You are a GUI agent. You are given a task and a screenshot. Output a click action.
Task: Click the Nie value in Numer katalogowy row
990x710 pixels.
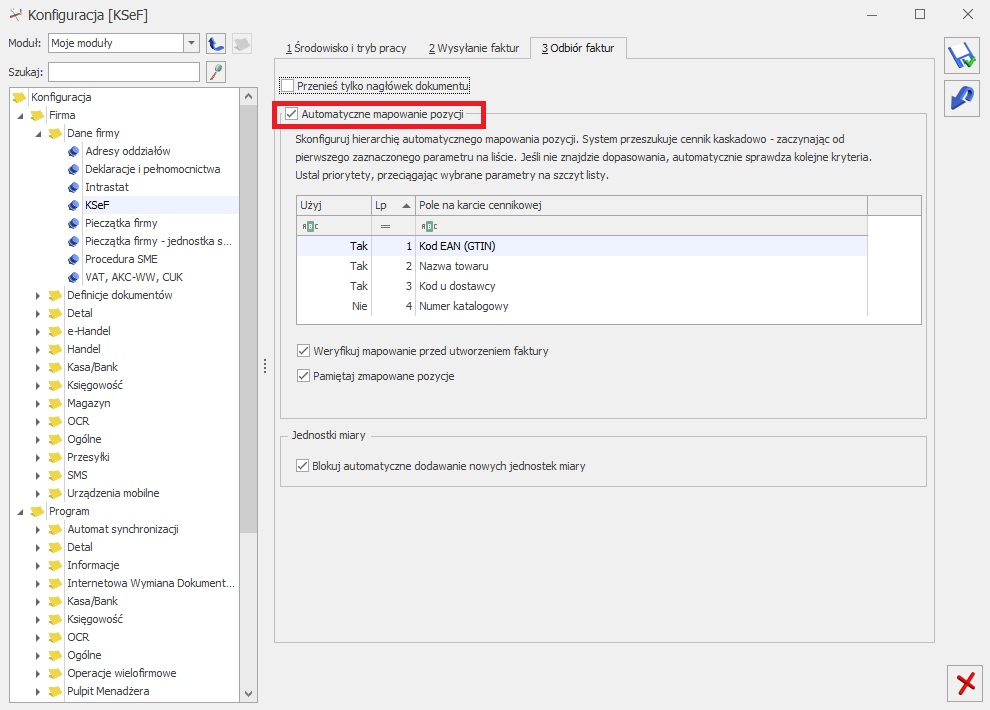coord(359,306)
